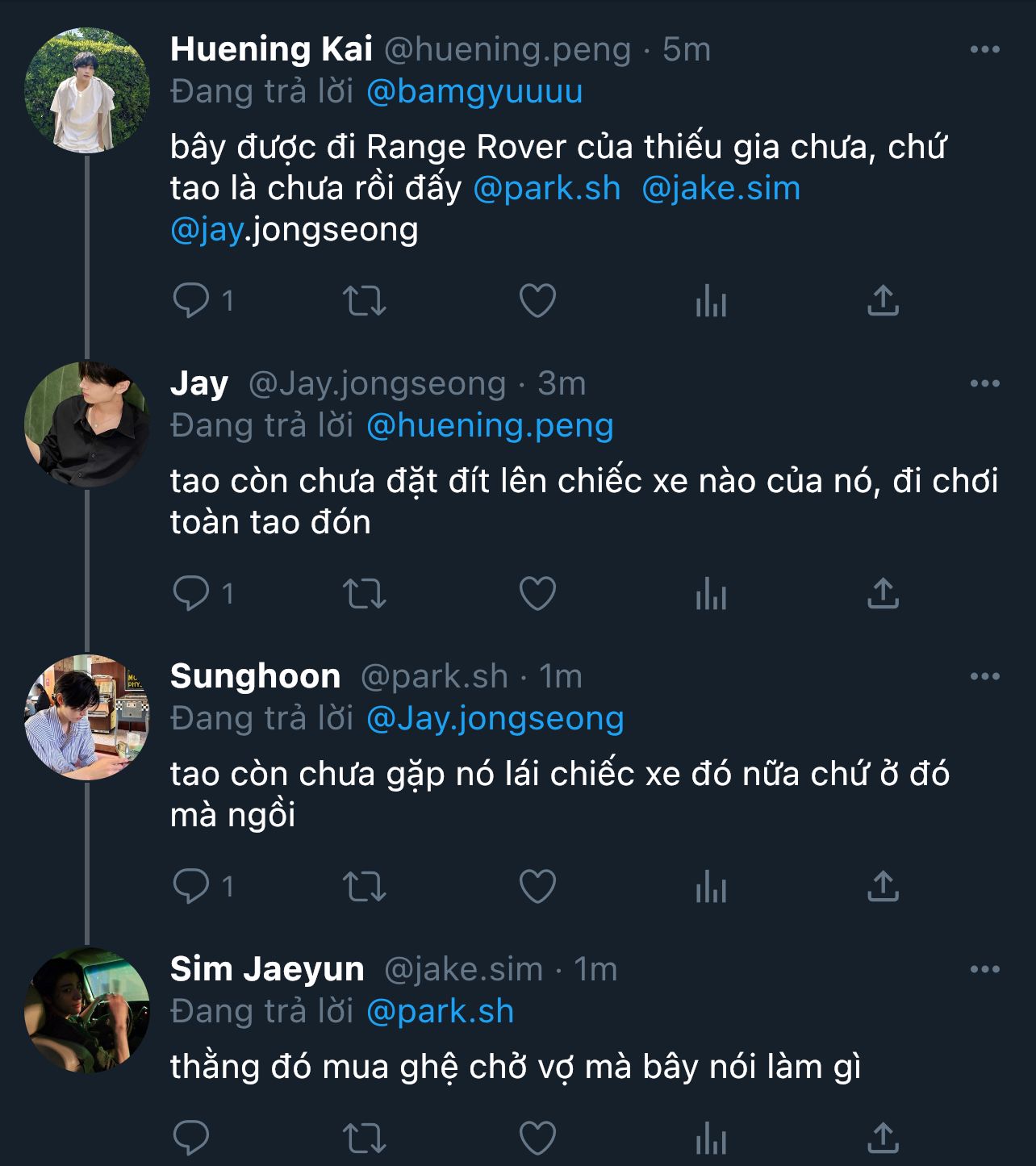
Task: Reply to Huening Kai's tweet
Action: tap(191, 301)
